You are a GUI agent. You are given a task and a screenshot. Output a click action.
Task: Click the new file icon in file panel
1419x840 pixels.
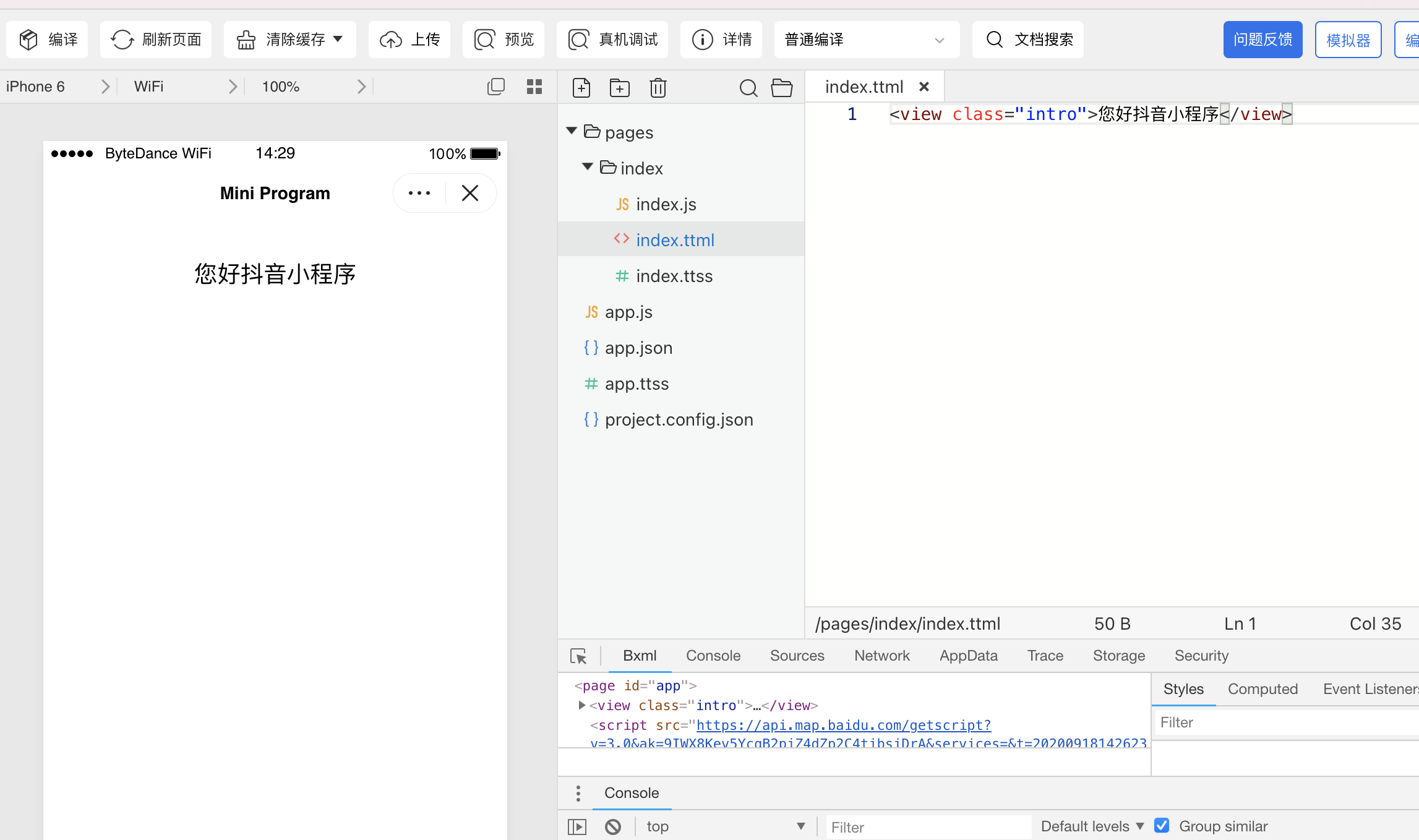pyautogui.click(x=581, y=88)
